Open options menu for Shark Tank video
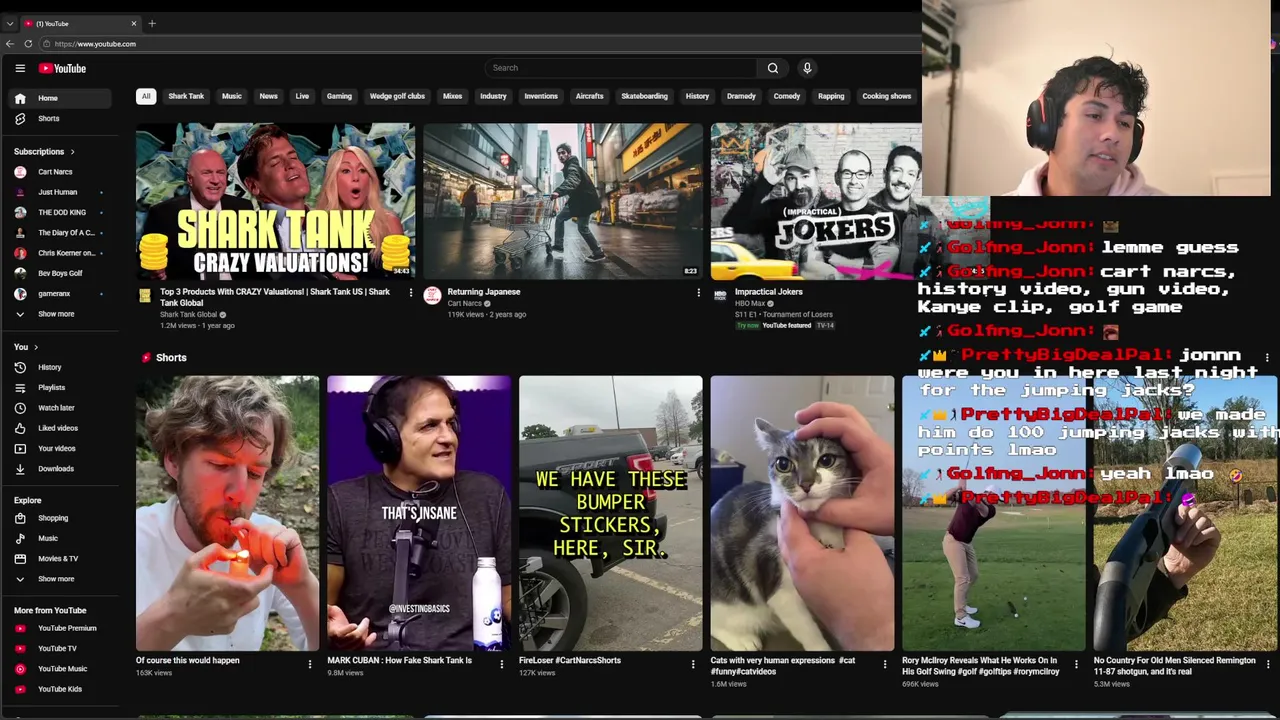This screenshot has width=1280, height=720. 410,293
